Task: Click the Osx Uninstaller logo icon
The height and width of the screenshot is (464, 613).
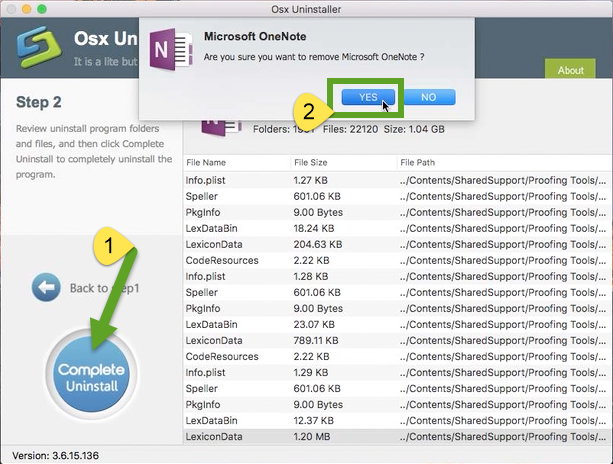Action: tap(38, 47)
